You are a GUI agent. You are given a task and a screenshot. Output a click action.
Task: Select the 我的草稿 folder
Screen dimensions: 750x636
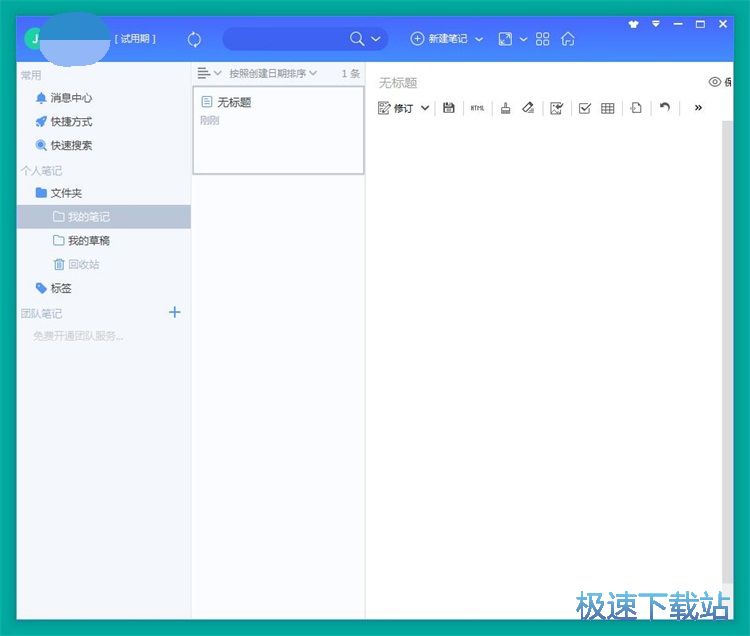click(81, 241)
